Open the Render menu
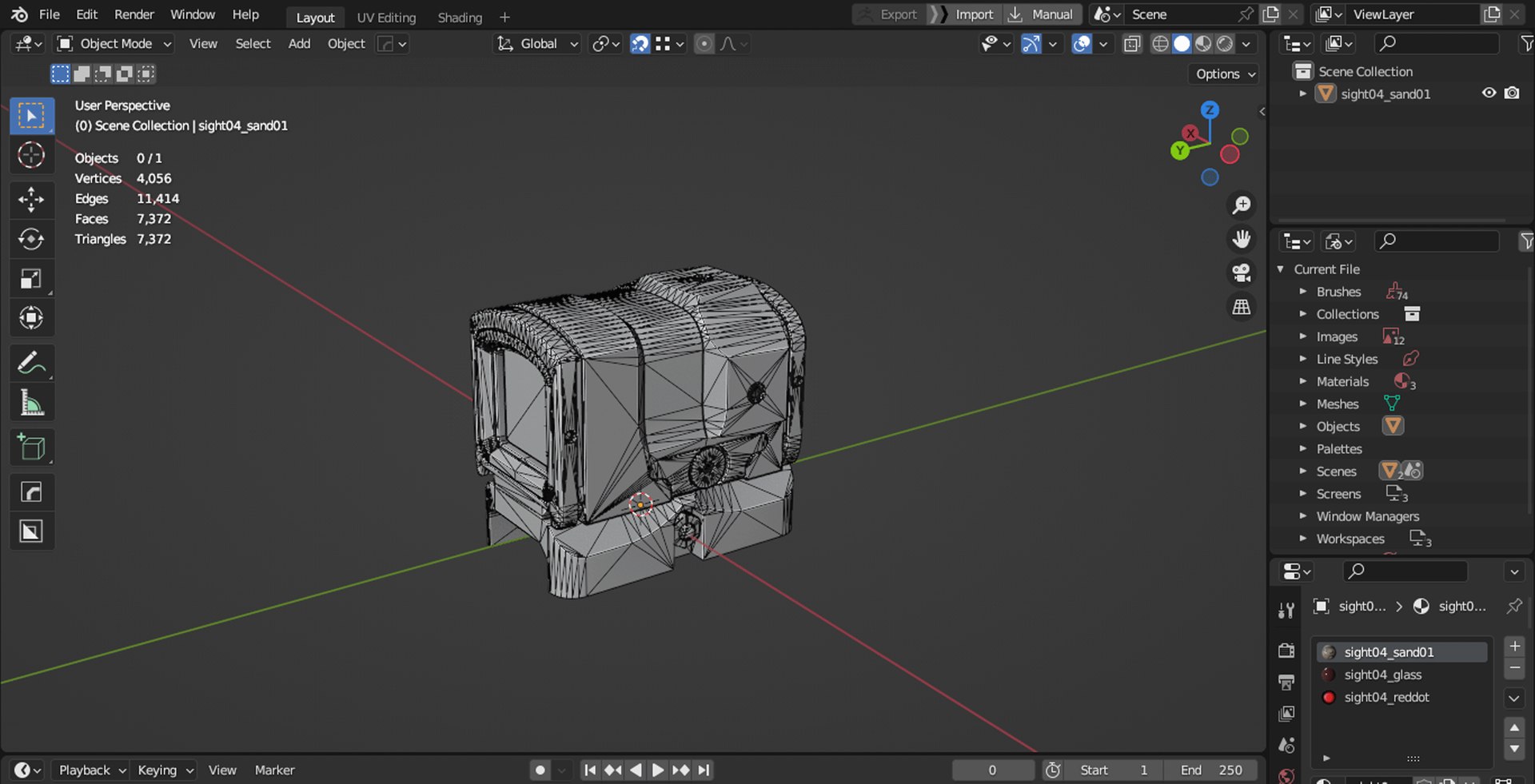Image resolution: width=1535 pixels, height=784 pixels. (x=134, y=14)
